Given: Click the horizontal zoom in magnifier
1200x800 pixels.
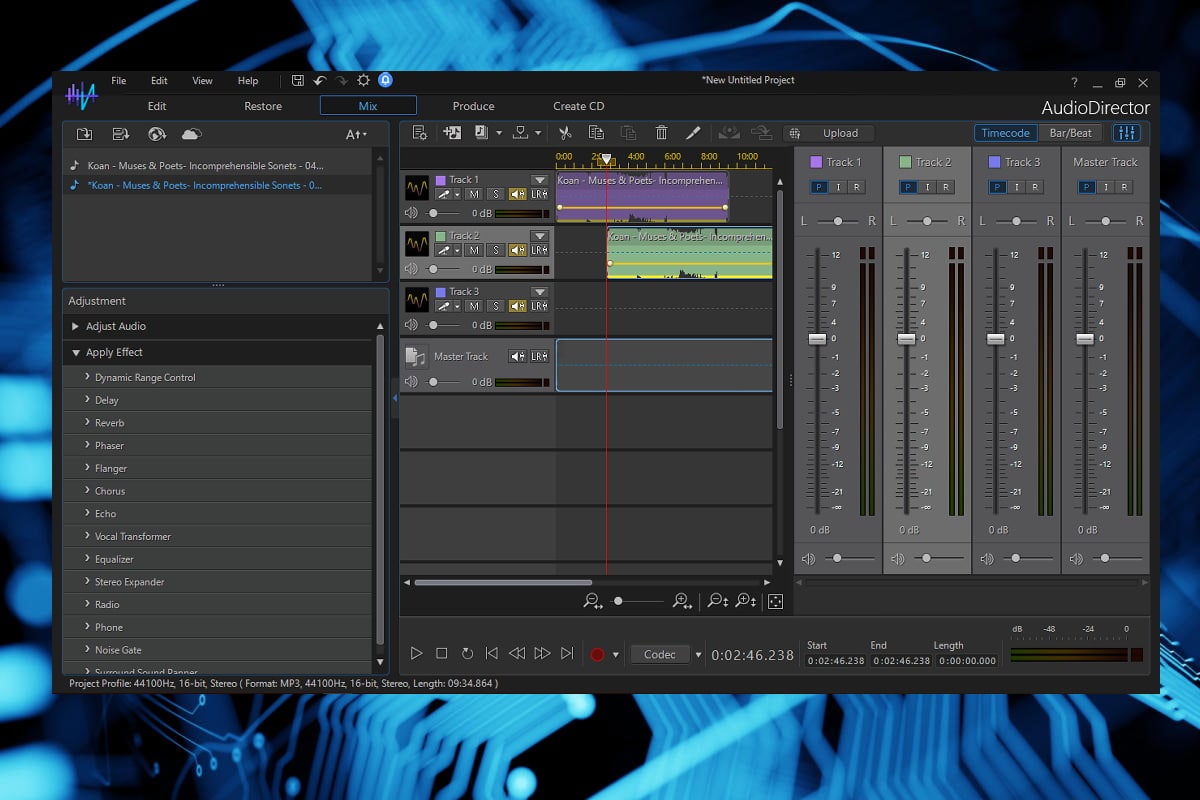Looking at the screenshot, I should (x=682, y=601).
